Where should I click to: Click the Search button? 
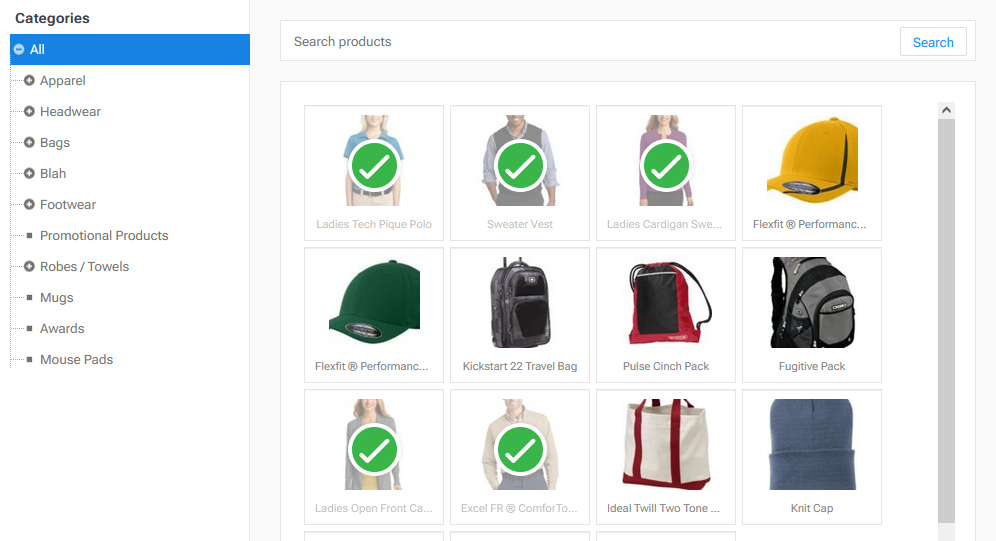click(932, 42)
